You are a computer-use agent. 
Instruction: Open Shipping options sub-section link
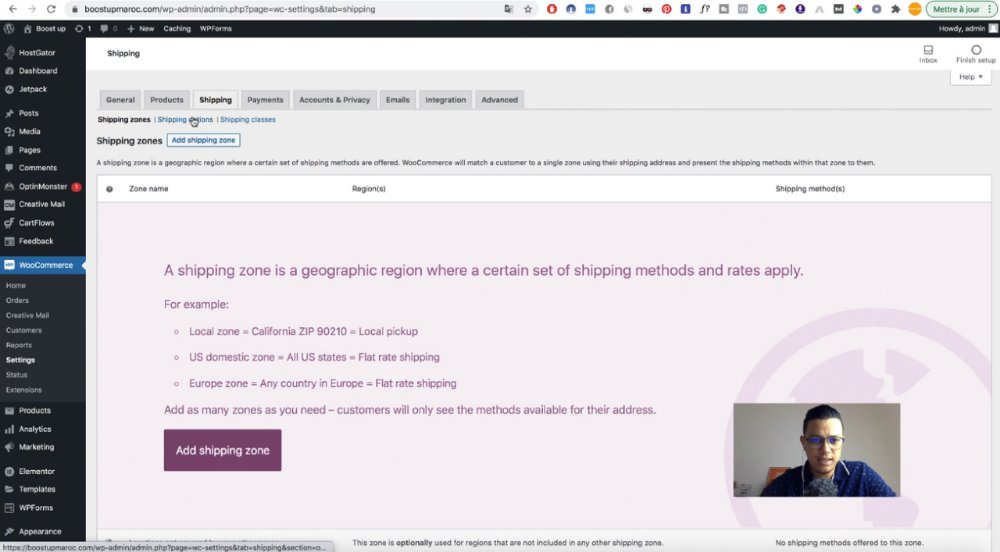pos(185,120)
